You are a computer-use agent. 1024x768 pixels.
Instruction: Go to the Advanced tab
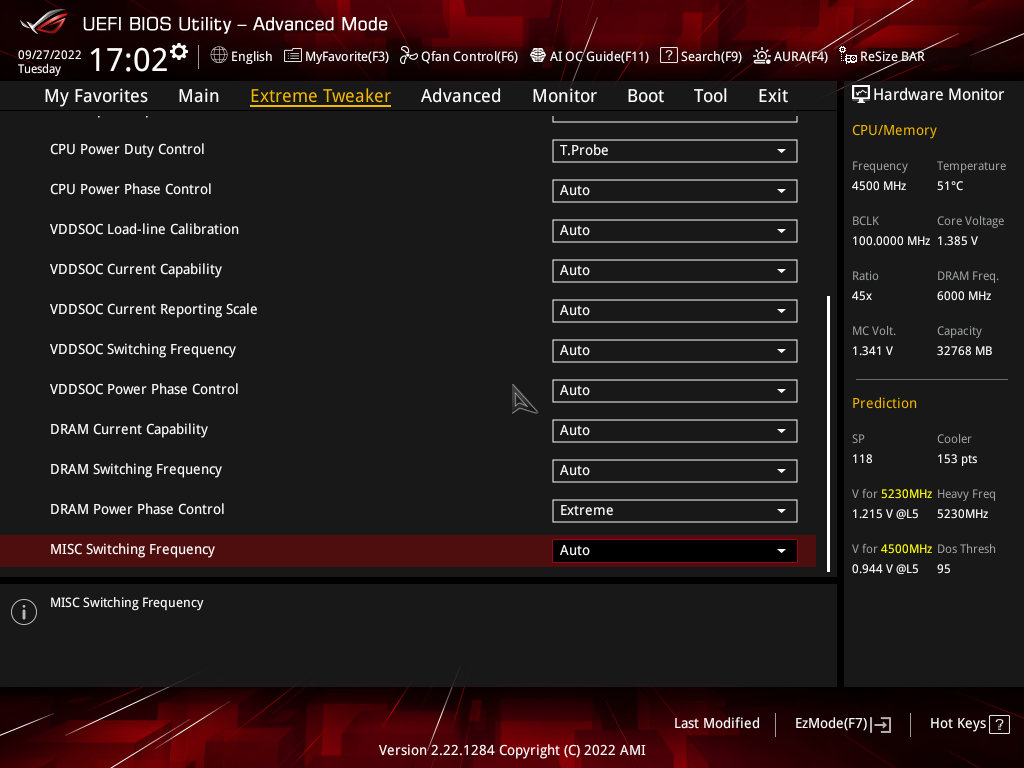pos(461,96)
